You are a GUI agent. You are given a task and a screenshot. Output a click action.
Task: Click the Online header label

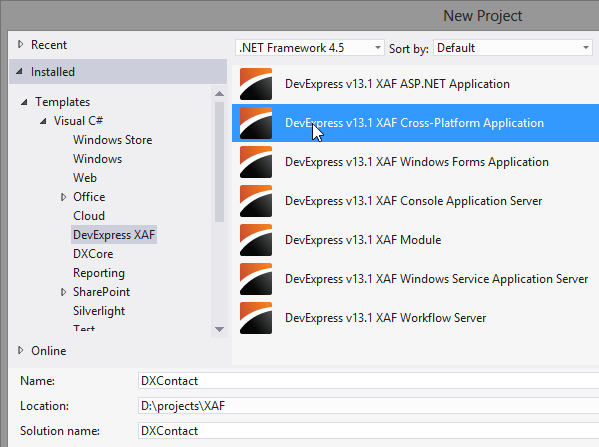(49, 351)
